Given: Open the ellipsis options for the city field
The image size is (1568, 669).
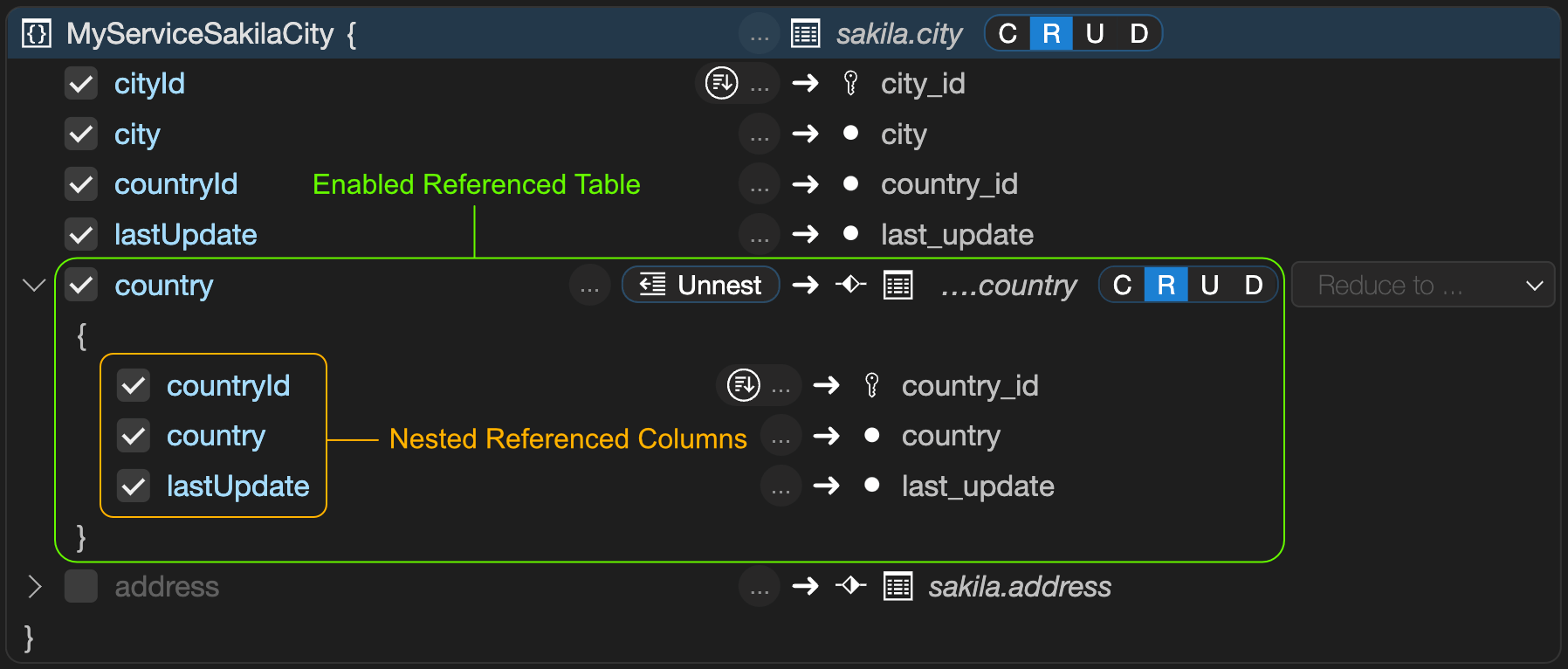Looking at the screenshot, I should (x=760, y=134).
